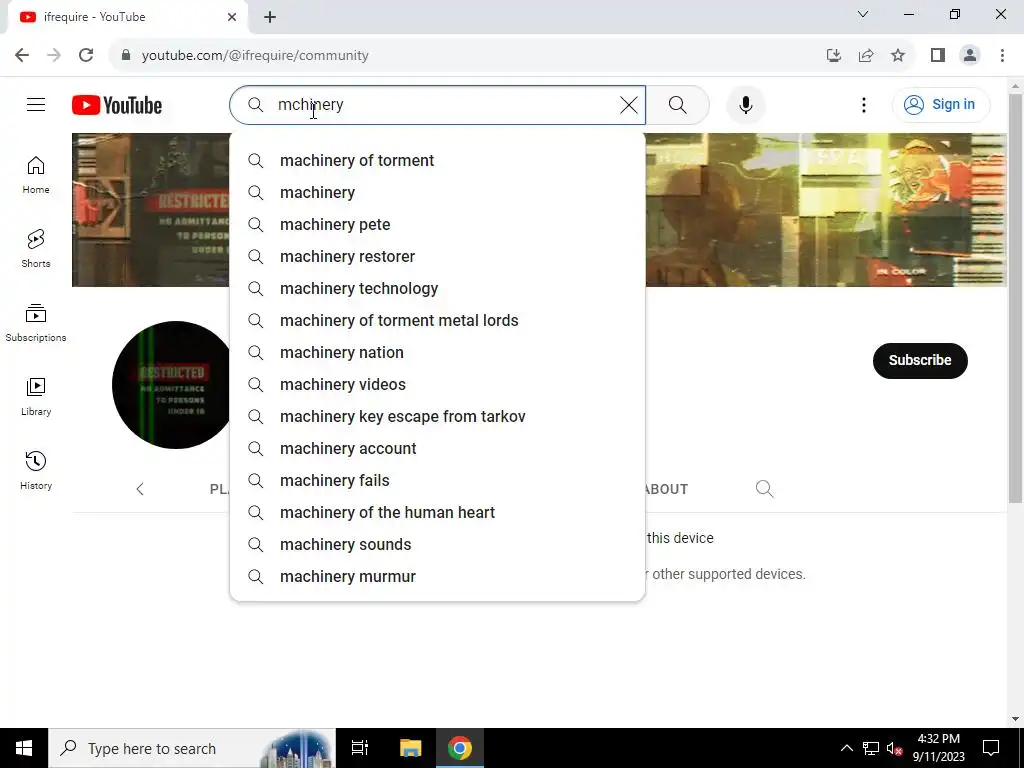Click the channel tabs left scroll chevron
Screen dimensions: 1024x768
140,489
